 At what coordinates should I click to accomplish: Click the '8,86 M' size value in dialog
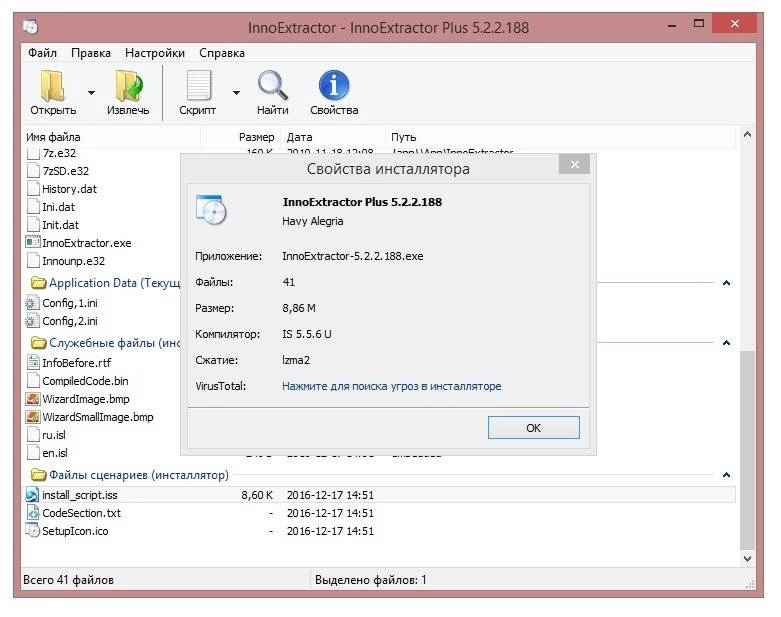[x=299, y=308]
